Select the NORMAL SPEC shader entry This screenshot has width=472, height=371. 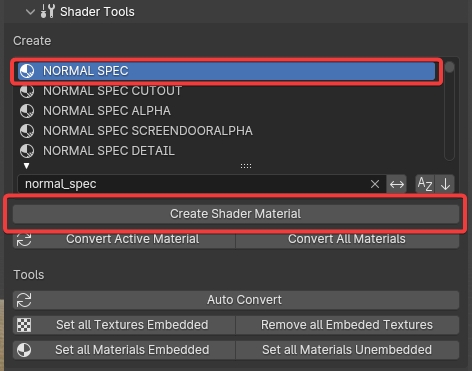226,71
